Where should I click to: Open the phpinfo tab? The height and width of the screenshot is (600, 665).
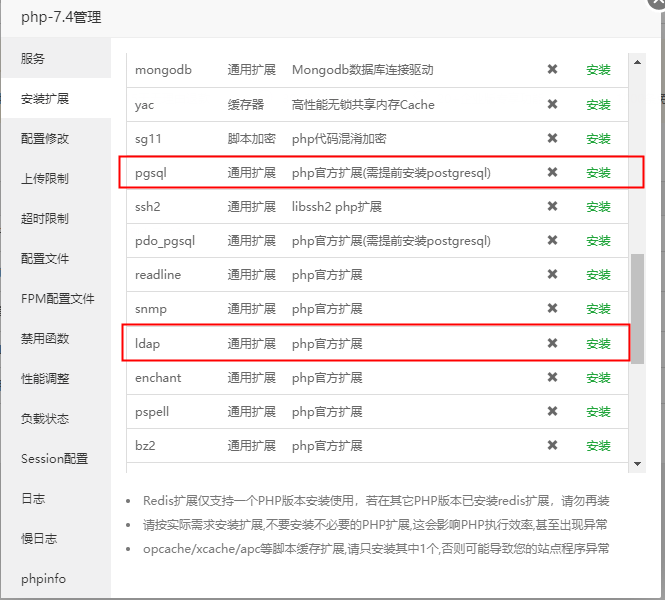click(41, 579)
